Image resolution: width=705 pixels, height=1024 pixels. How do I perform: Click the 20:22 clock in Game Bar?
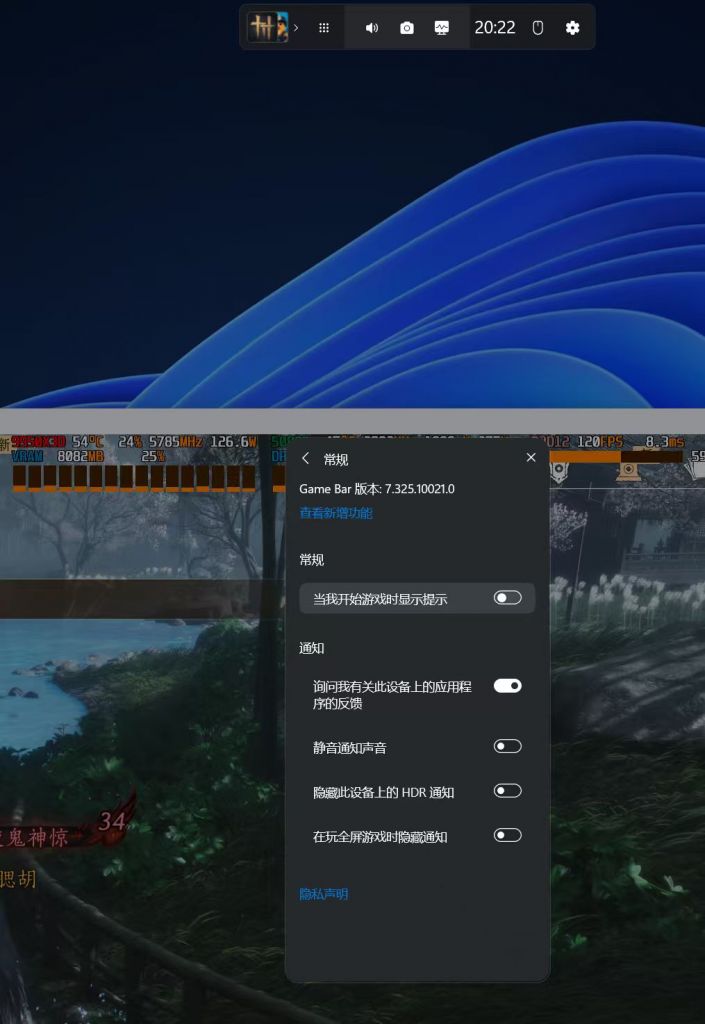pyautogui.click(x=495, y=28)
